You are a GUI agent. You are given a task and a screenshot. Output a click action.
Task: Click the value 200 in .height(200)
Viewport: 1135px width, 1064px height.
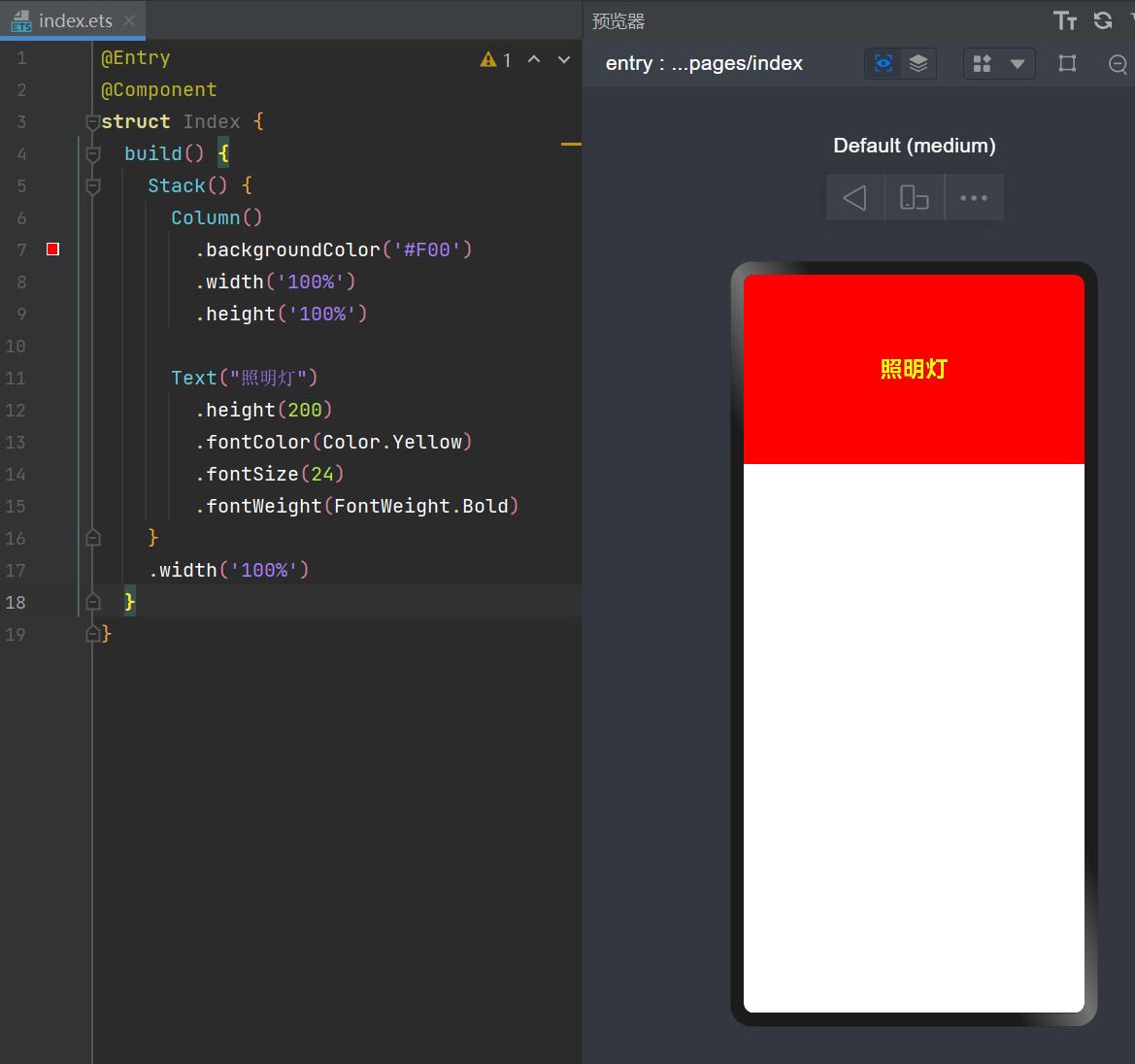pyautogui.click(x=305, y=410)
